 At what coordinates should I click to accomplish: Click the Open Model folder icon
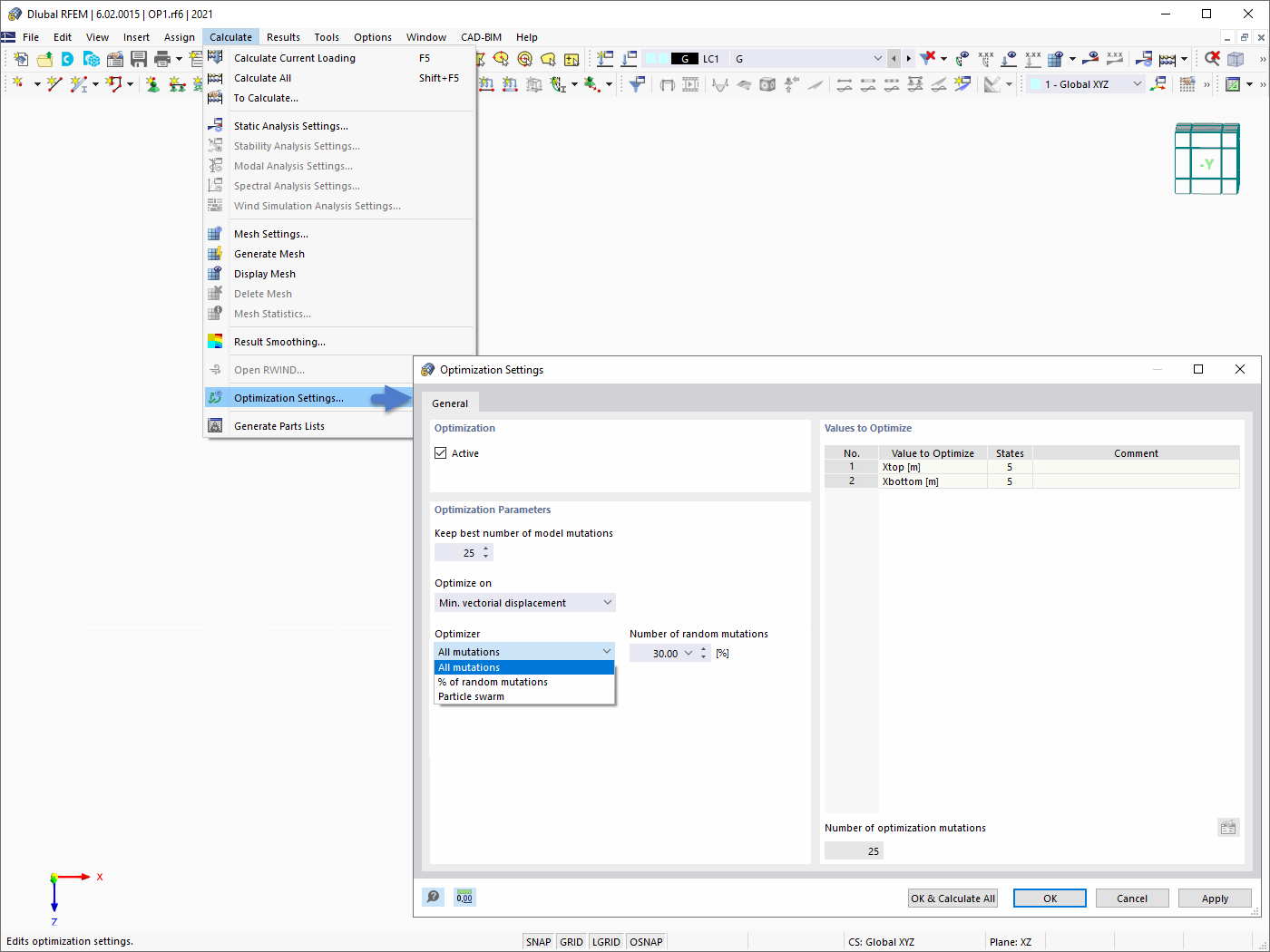coord(44,59)
